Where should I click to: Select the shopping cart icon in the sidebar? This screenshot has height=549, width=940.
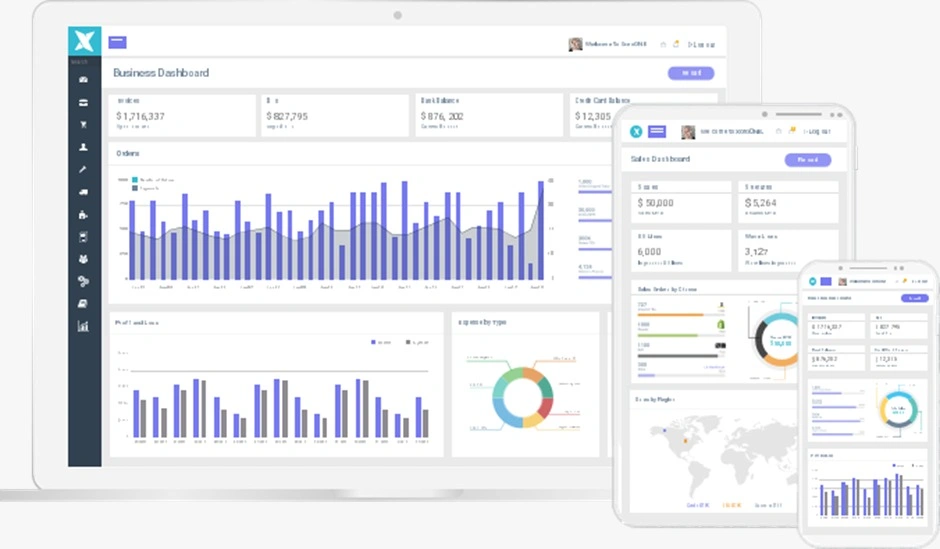click(83, 125)
